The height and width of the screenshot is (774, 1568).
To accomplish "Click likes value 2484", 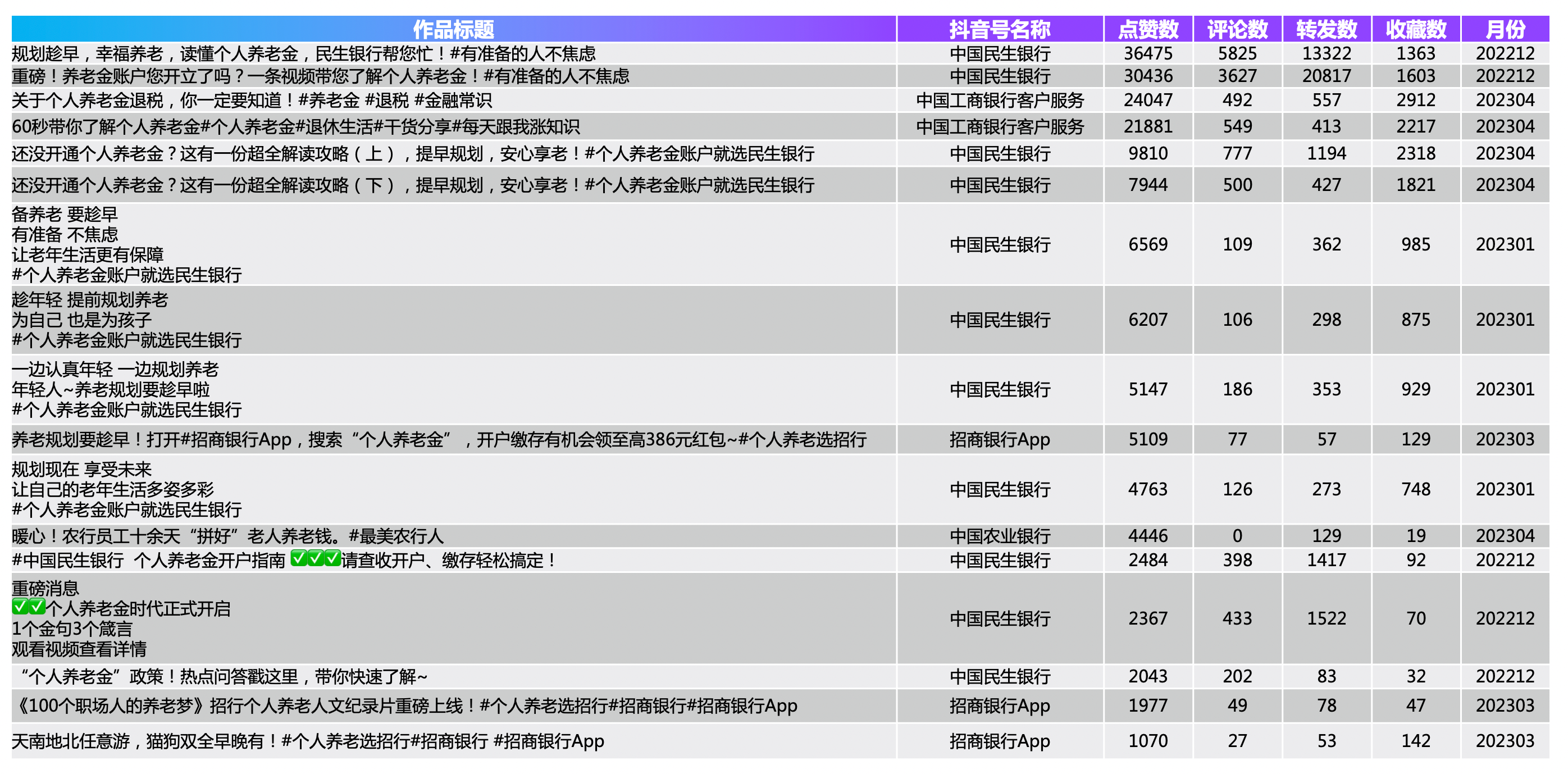I will point(1148,559).
